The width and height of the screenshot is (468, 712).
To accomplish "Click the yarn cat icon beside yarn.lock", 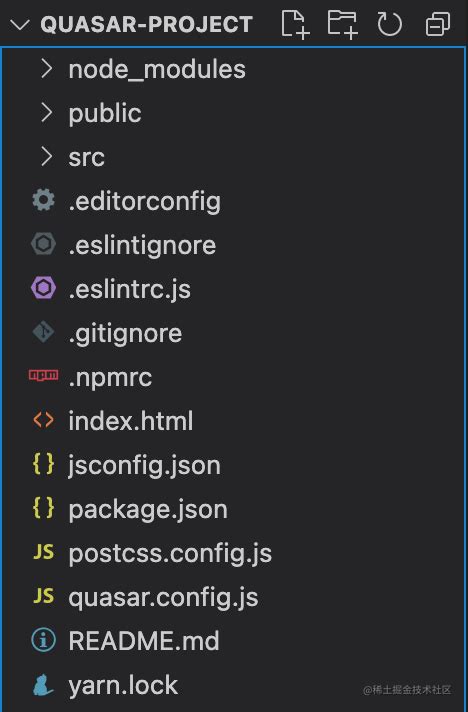I will pos(43,685).
